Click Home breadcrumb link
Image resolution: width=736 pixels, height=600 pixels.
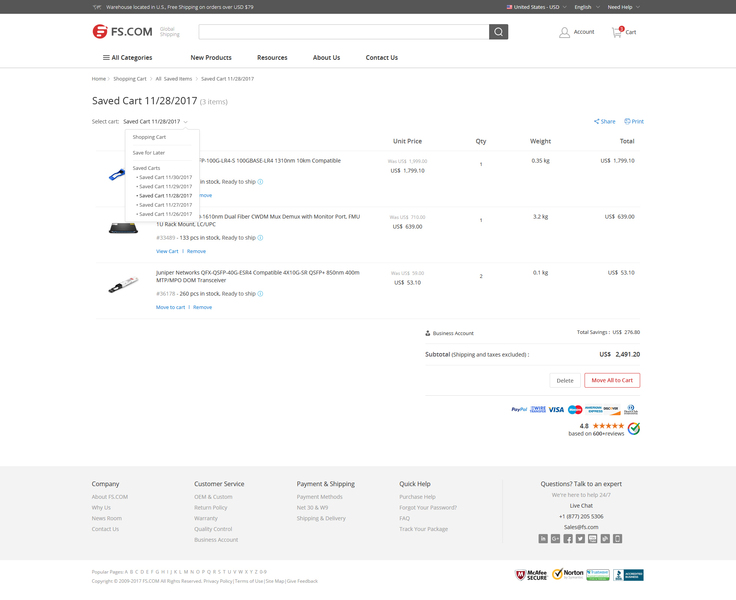(99, 79)
